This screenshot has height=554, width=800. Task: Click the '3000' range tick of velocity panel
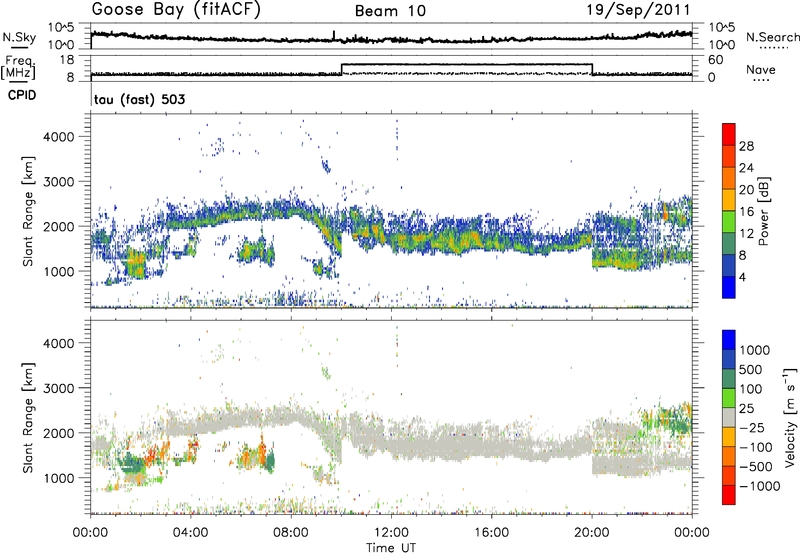pyautogui.click(x=59, y=388)
